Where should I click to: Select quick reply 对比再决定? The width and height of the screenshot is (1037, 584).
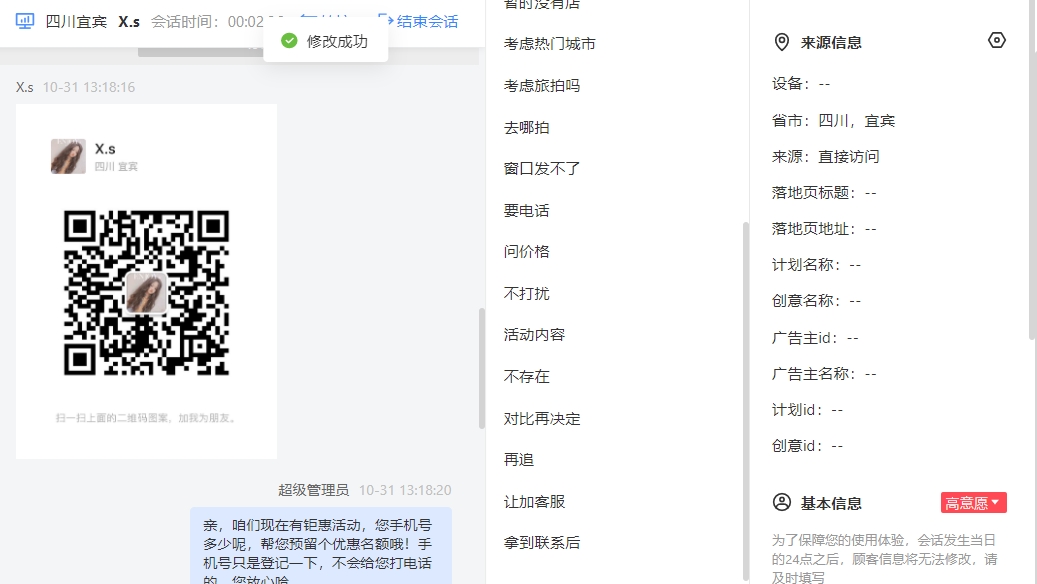pos(542,419)
